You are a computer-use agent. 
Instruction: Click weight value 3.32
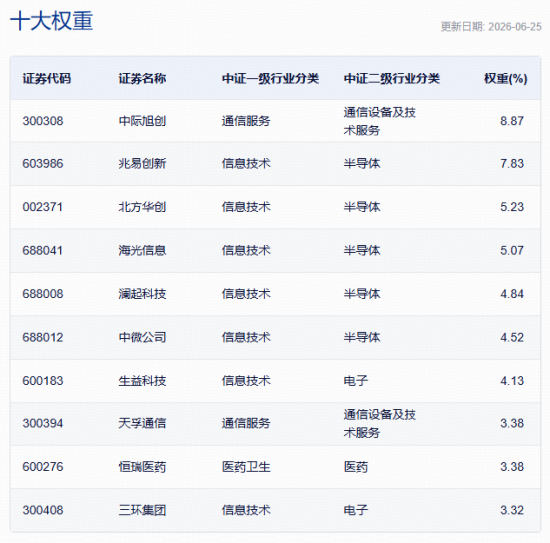tap(512, 510)
